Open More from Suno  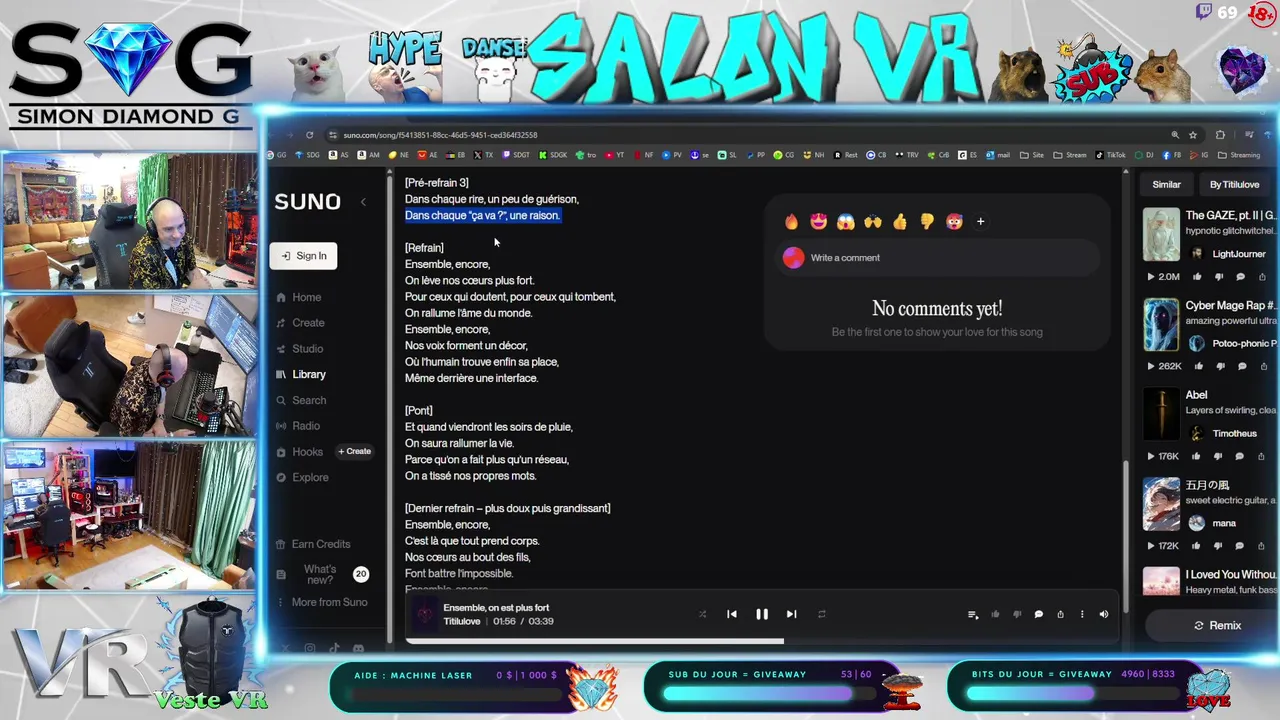pos(321,602)
